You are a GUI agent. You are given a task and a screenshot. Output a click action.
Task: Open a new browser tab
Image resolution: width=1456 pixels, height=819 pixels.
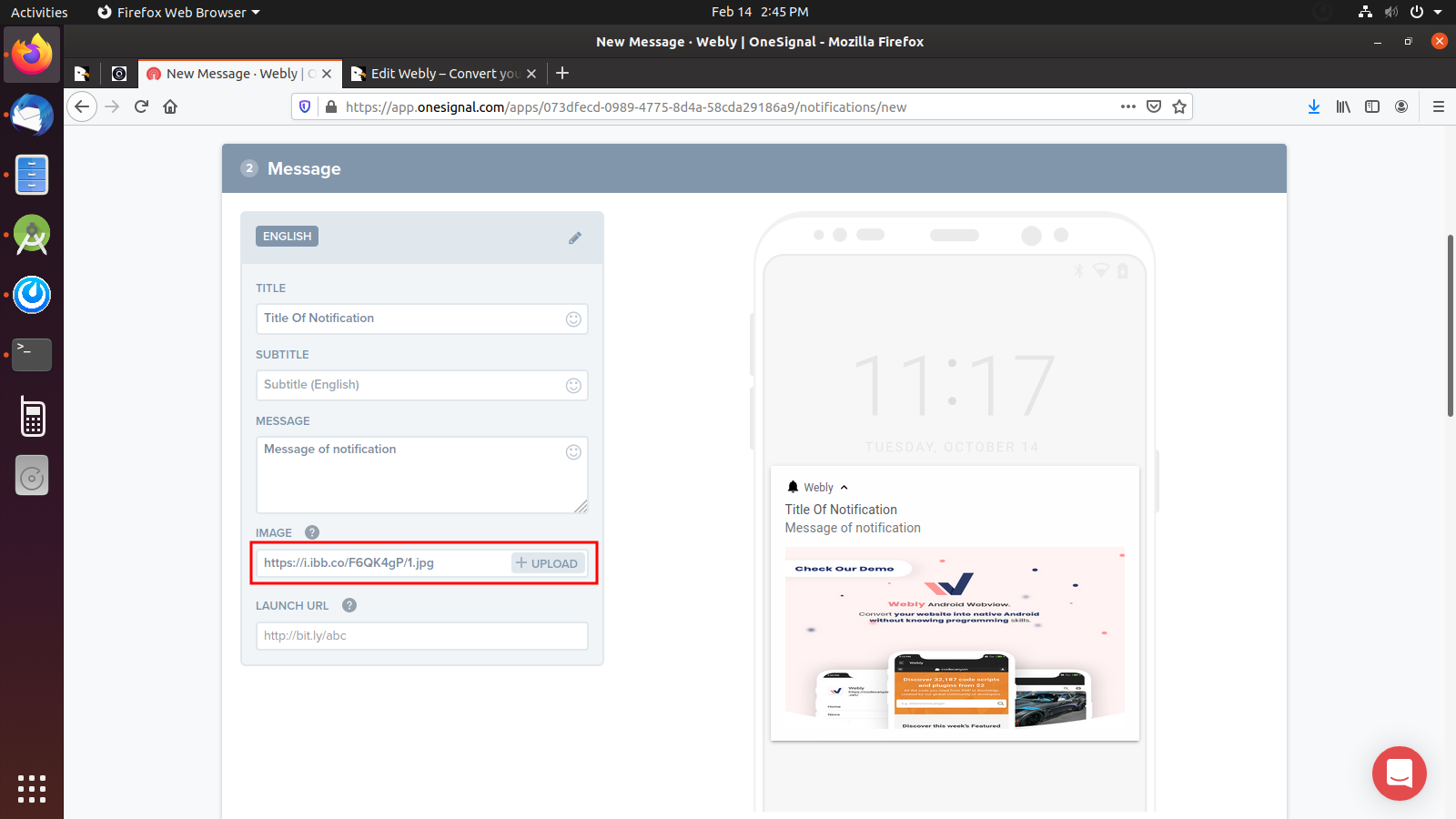click(562, 73)
